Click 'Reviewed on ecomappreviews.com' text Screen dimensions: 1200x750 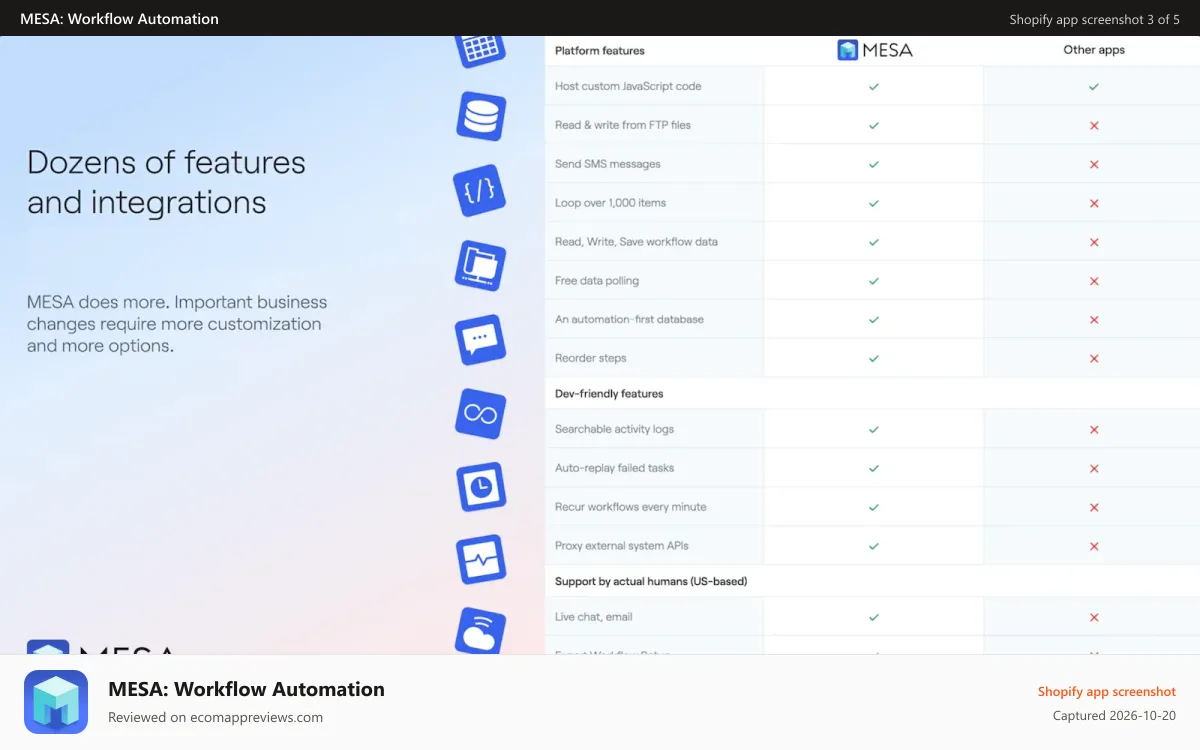tap(215, 717)
